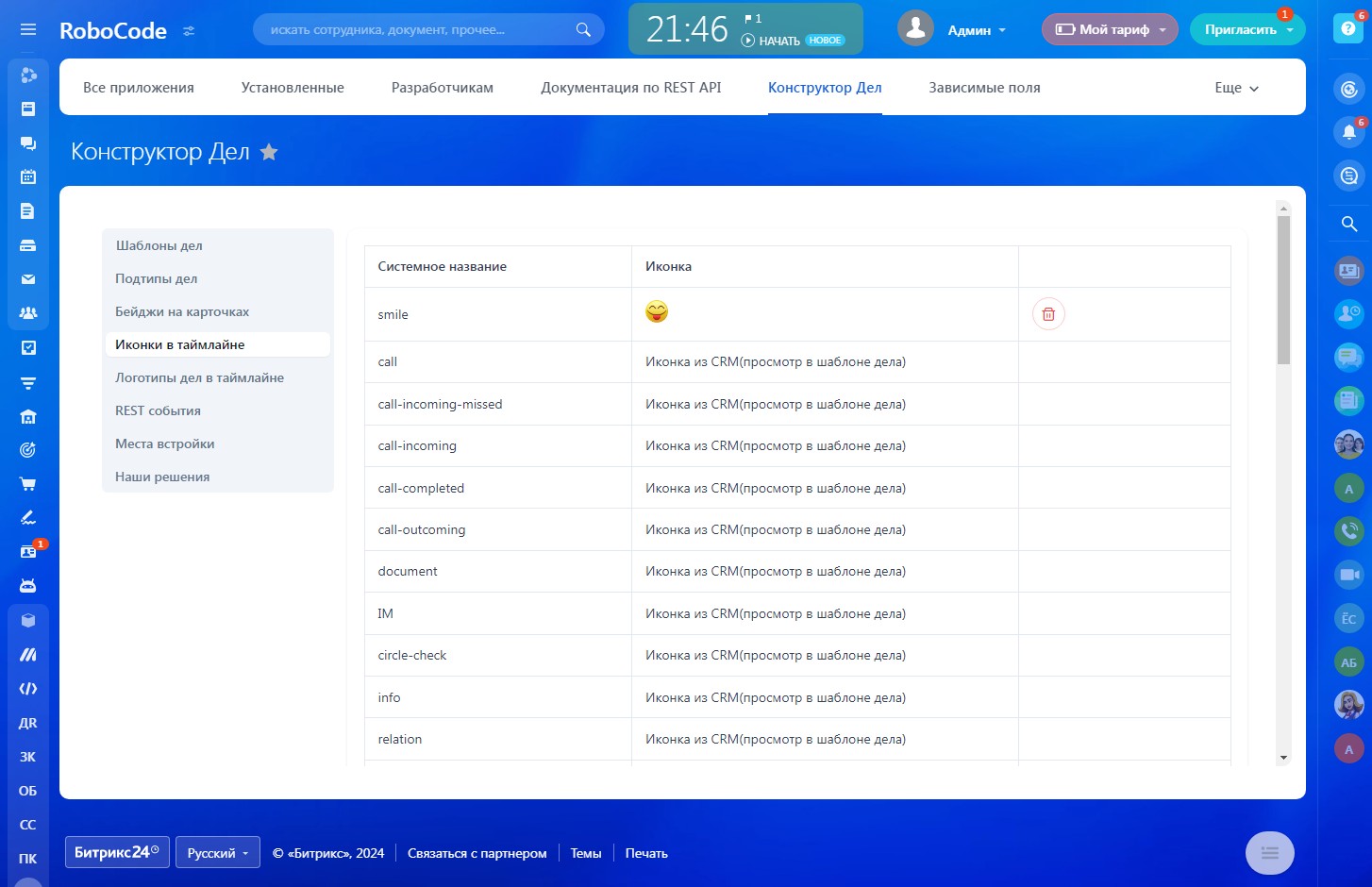Click the shopping cart sidebar icon

pos(28,484)
